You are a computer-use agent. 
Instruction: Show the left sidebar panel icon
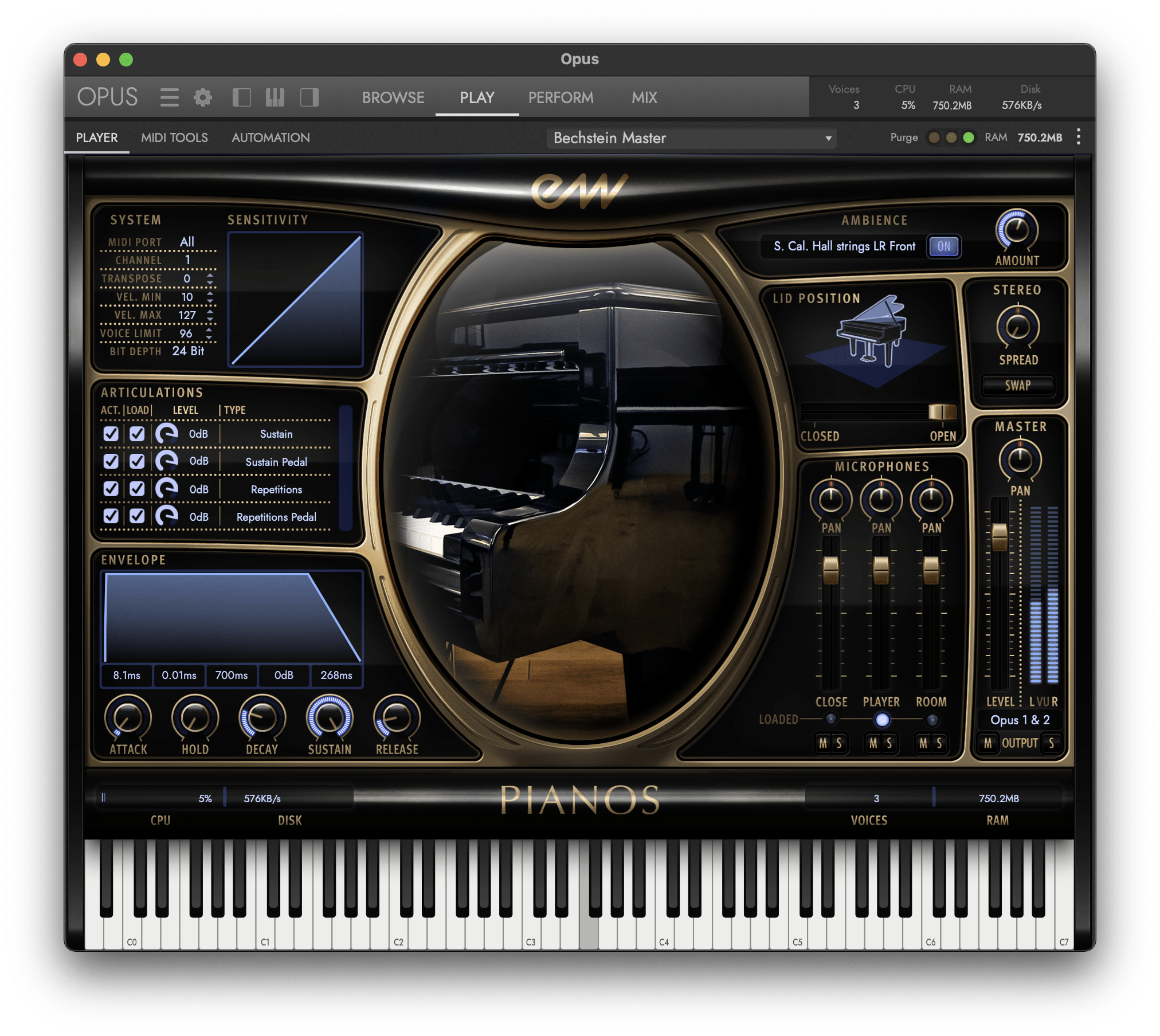[242, 97]
